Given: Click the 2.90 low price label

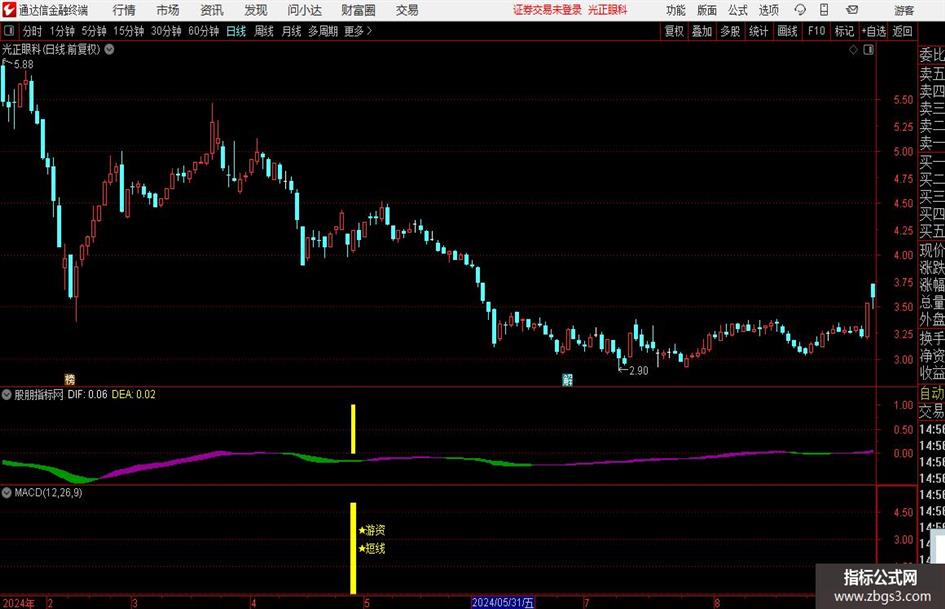Looking at the screenshot, I should [x=638, y=370].
